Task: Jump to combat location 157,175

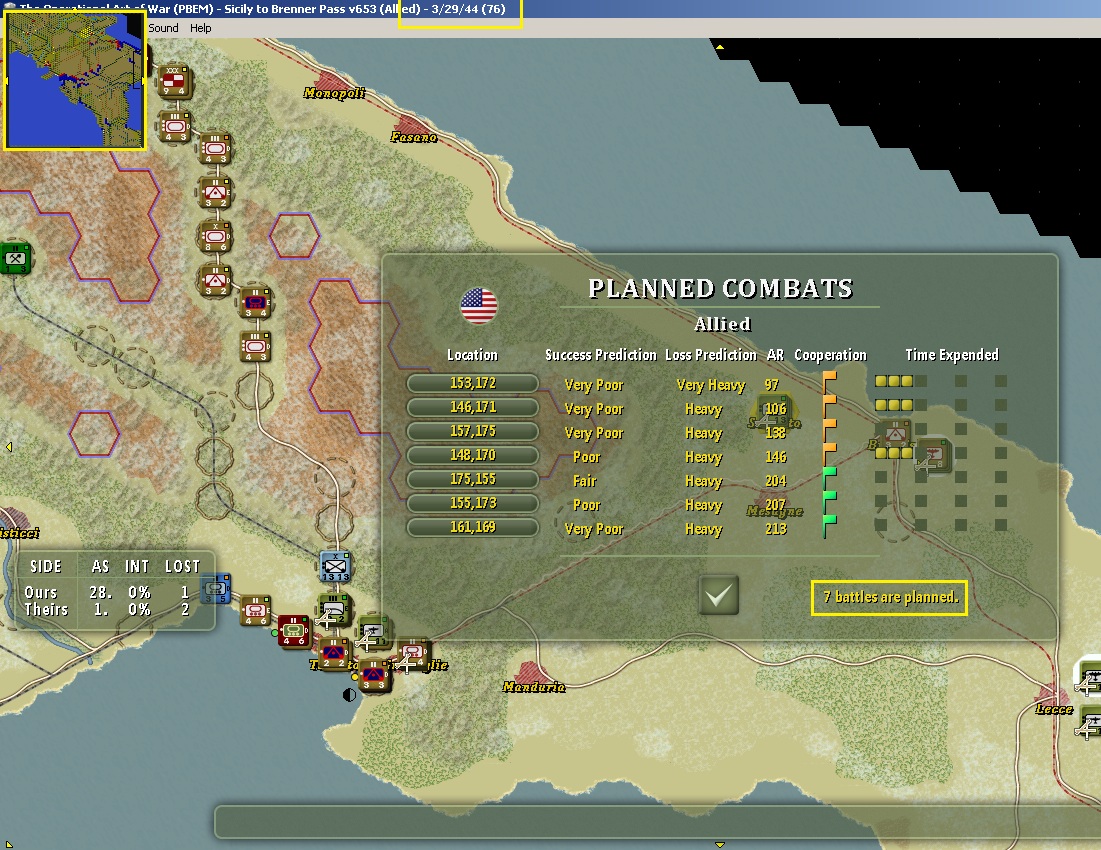Action: click(473, 431)
